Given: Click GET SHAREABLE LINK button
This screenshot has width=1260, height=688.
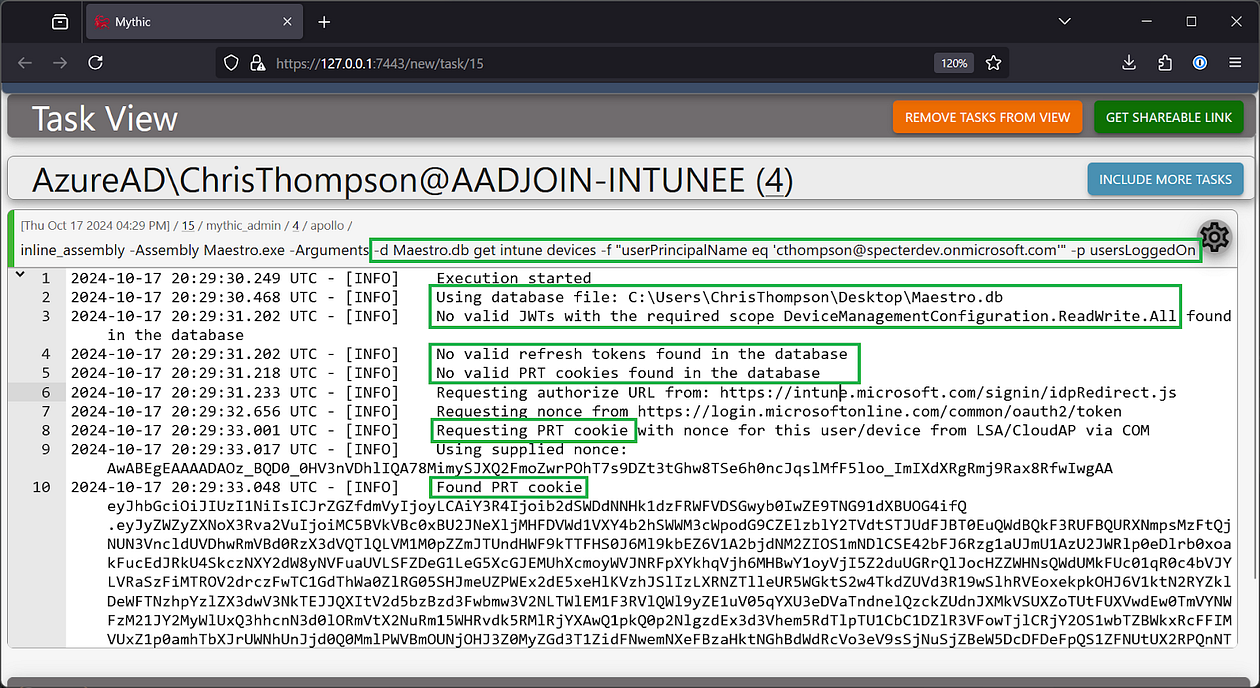Looking at the screenshot, I should [x=1169, y=117].
